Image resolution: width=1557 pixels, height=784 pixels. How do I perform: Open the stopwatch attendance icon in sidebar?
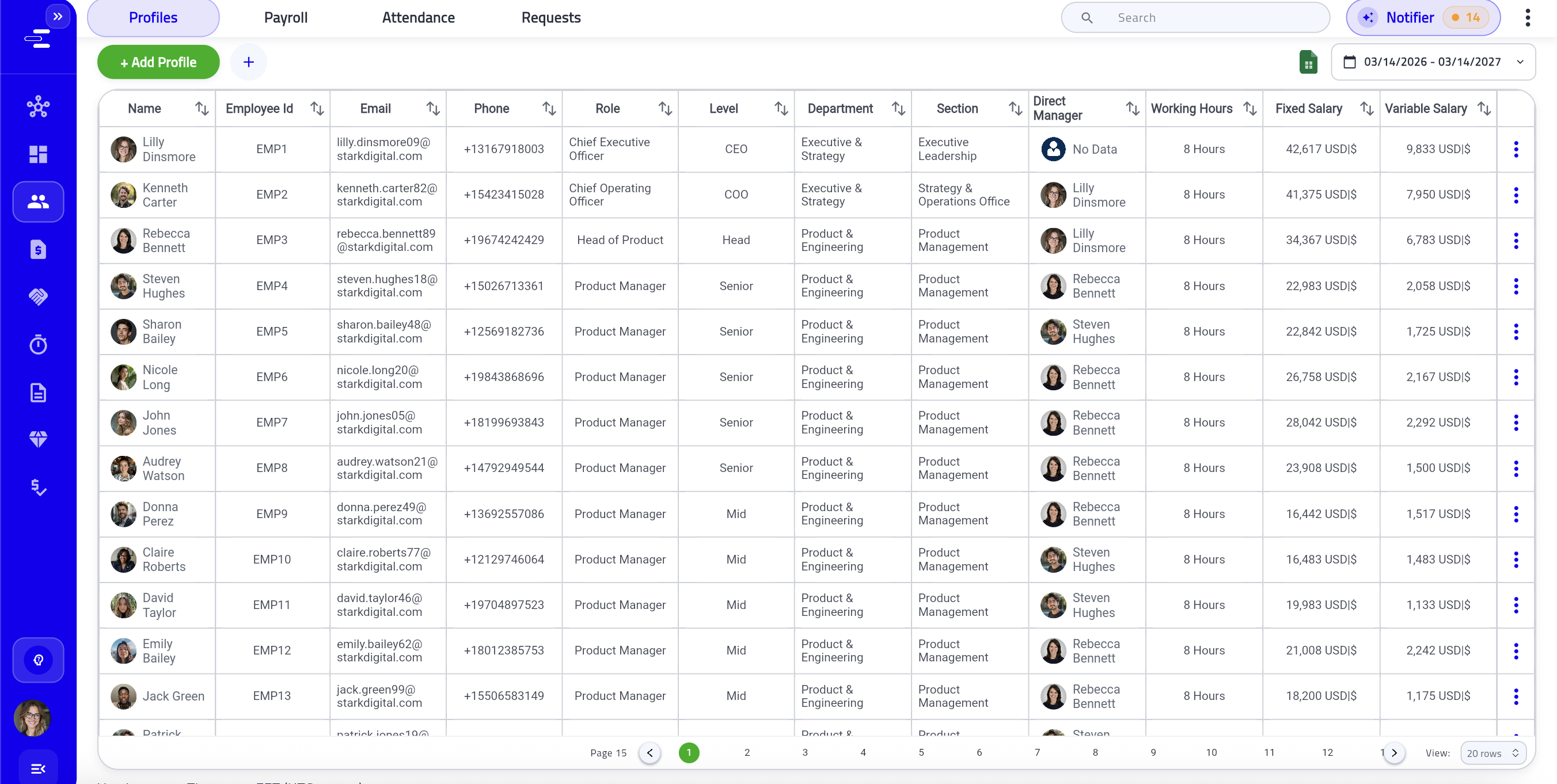(38, 345)
